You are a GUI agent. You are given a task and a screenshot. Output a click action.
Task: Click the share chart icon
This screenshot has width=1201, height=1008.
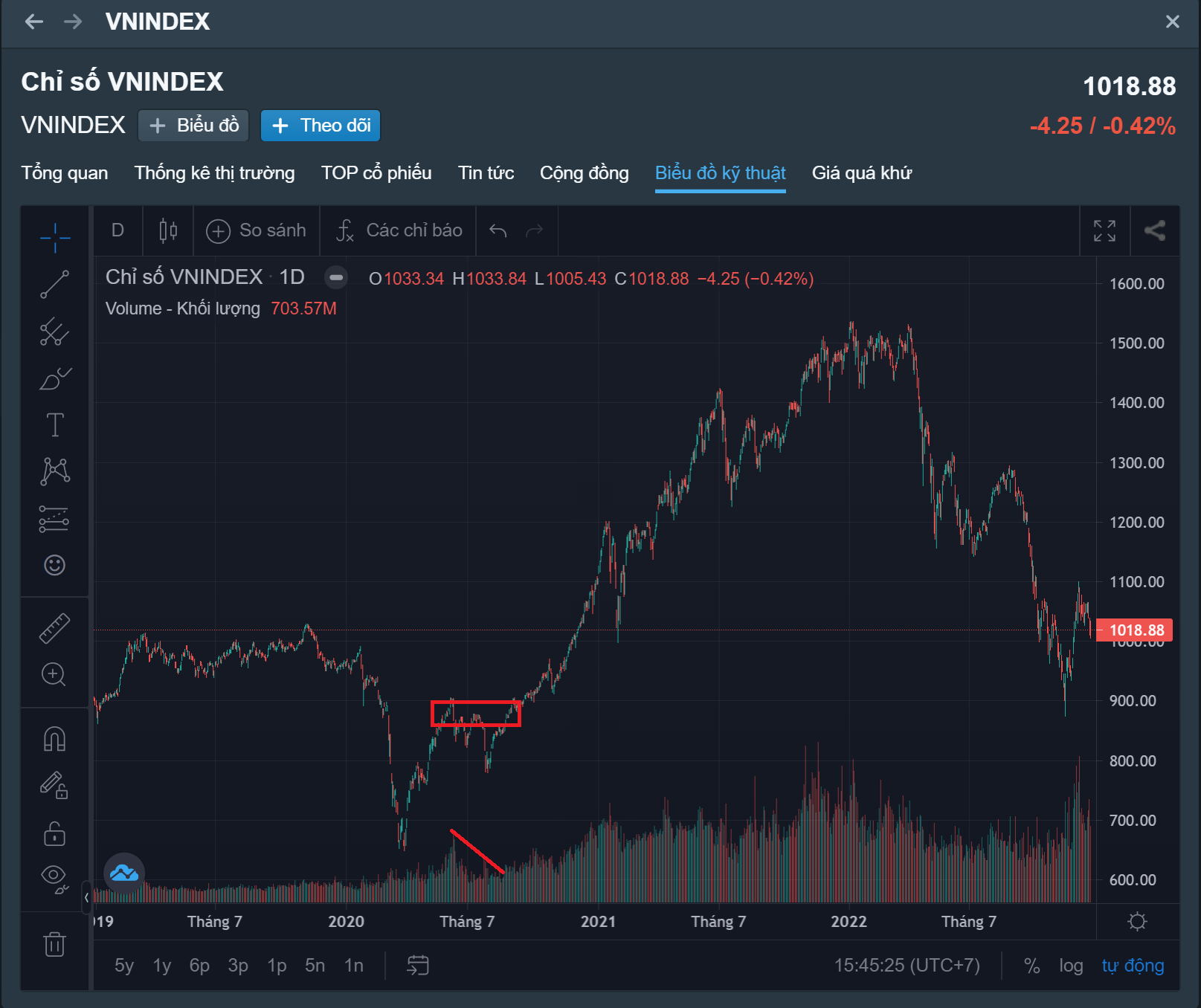pos(1154,230)
